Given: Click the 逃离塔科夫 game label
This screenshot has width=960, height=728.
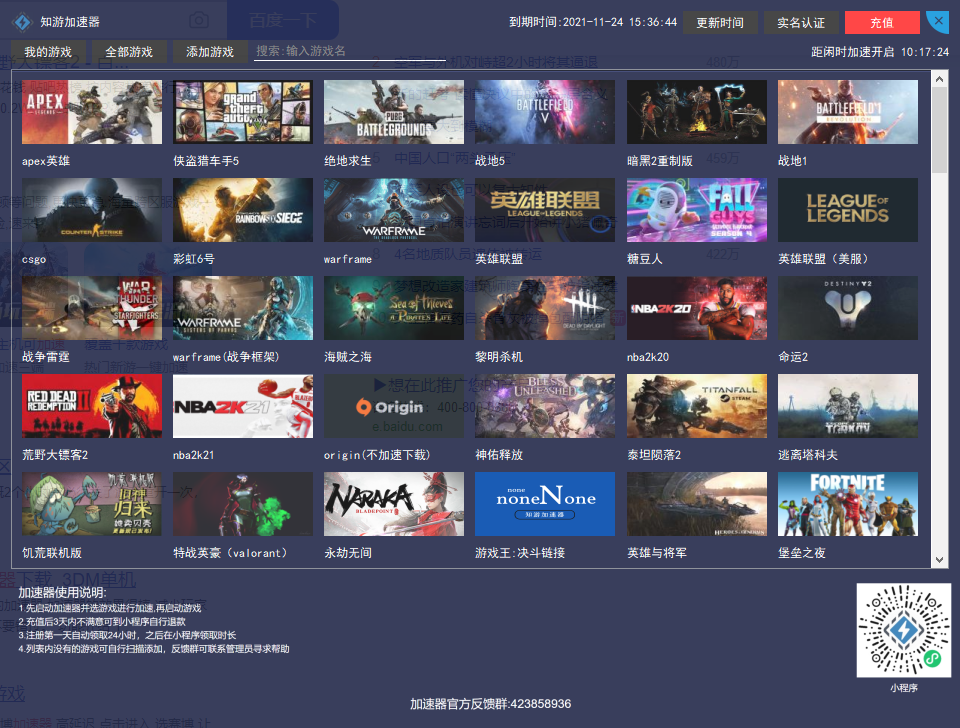Looking at the screenshot, I should click(x=808, y=455).
